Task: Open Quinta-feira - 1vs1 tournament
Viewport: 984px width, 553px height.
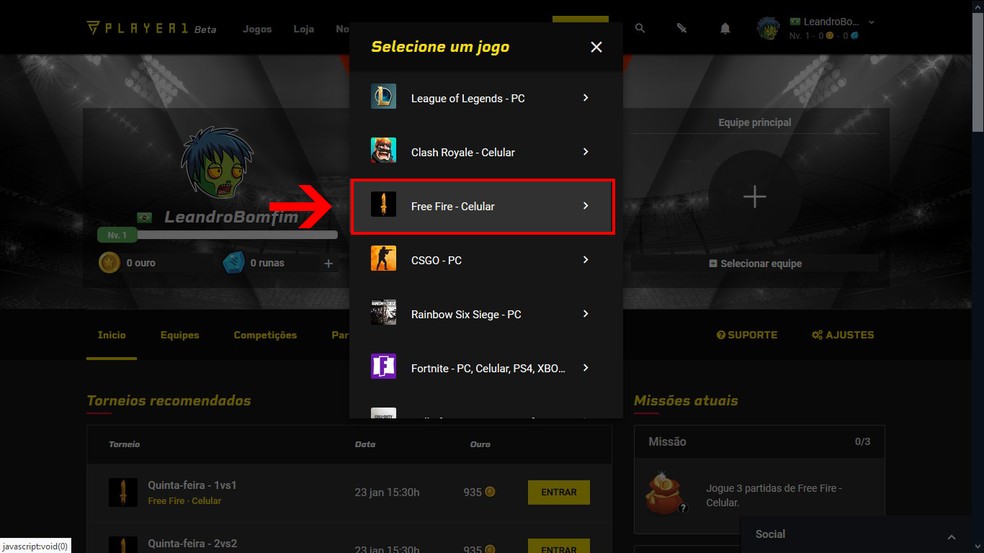Action: (x=192, y=485)
